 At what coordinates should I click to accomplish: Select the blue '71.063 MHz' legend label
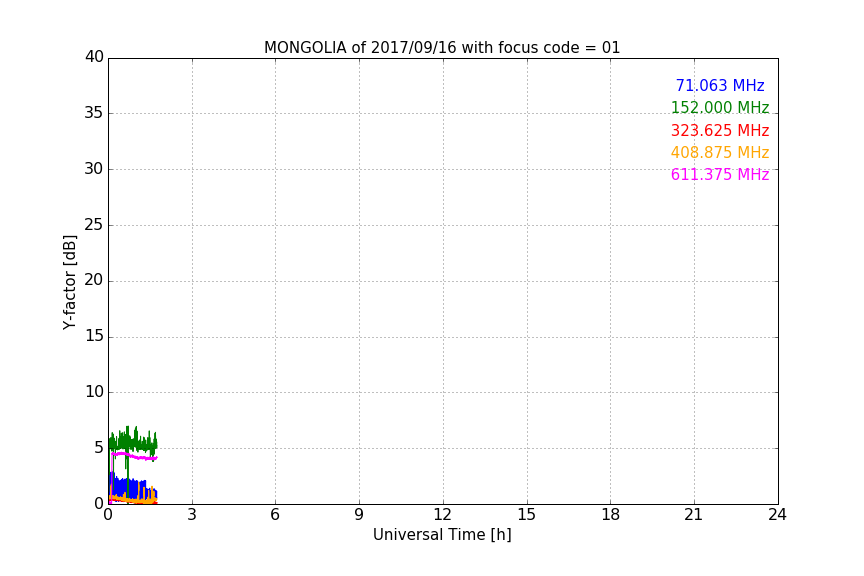click(x=720, y=85)
